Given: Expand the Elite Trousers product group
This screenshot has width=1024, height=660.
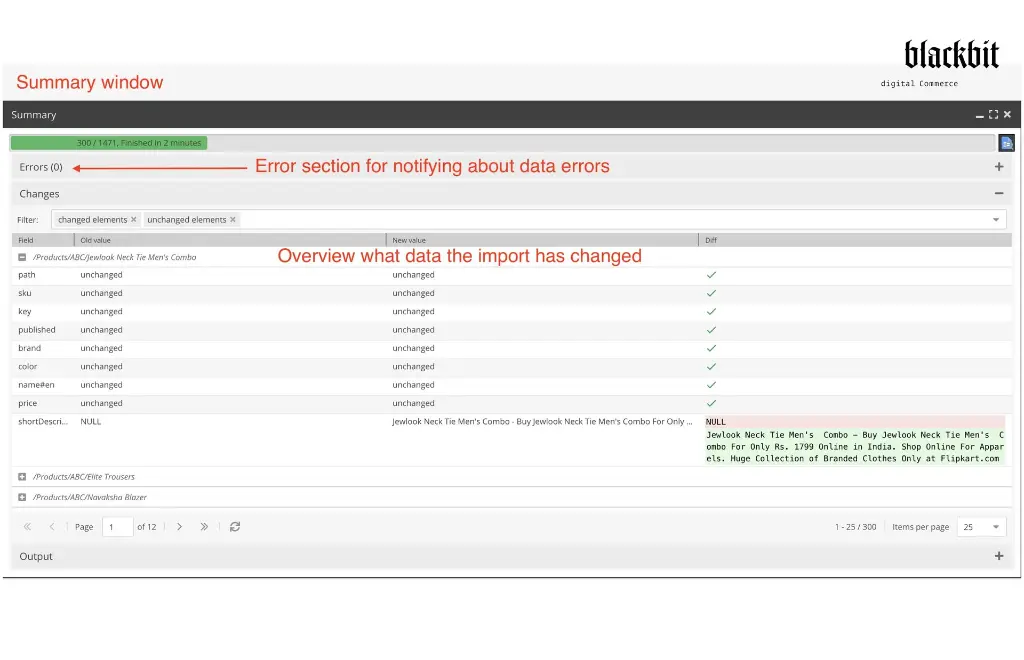Looking at the screenshot, I should 22,477.
